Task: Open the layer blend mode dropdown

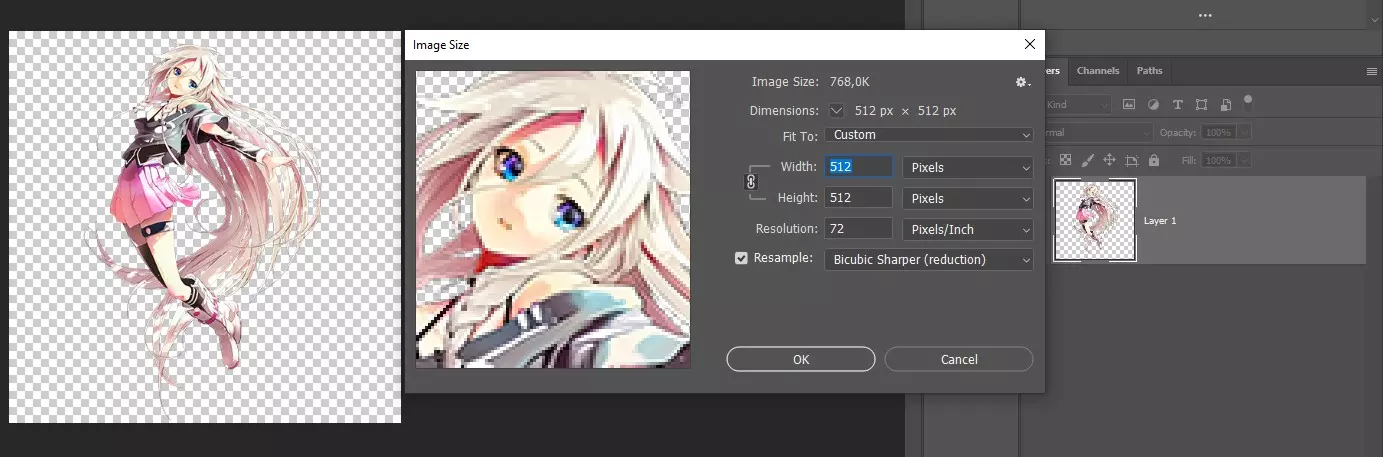Action: pyautogui.click(x=1098, y=132)
